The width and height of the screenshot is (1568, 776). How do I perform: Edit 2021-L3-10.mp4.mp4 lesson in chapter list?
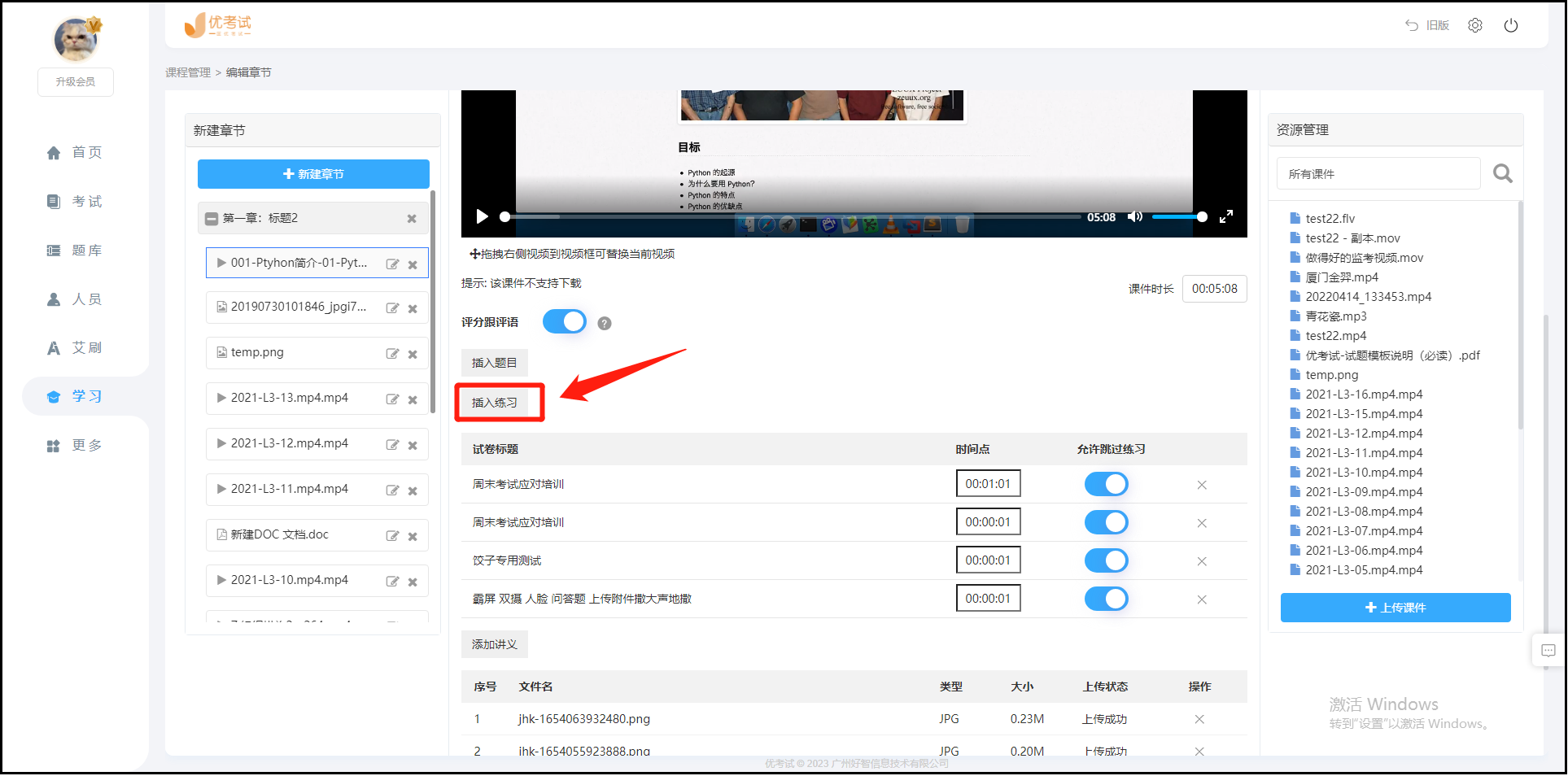click(392, 582)
